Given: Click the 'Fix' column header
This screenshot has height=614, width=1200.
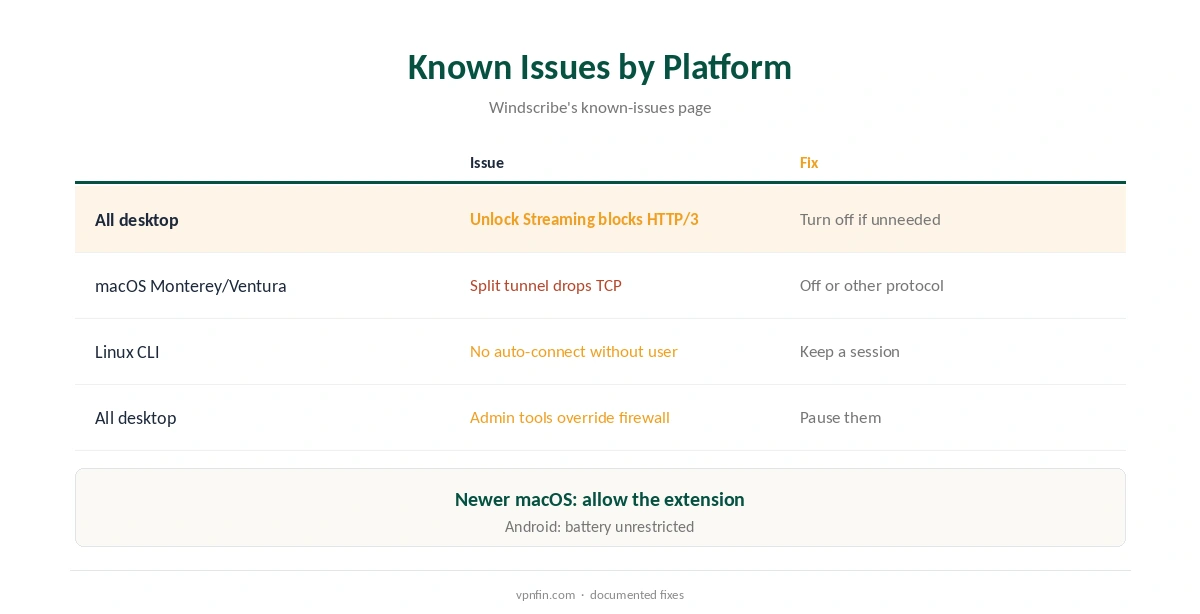Looking at the screenshot, I should point(809,162).
